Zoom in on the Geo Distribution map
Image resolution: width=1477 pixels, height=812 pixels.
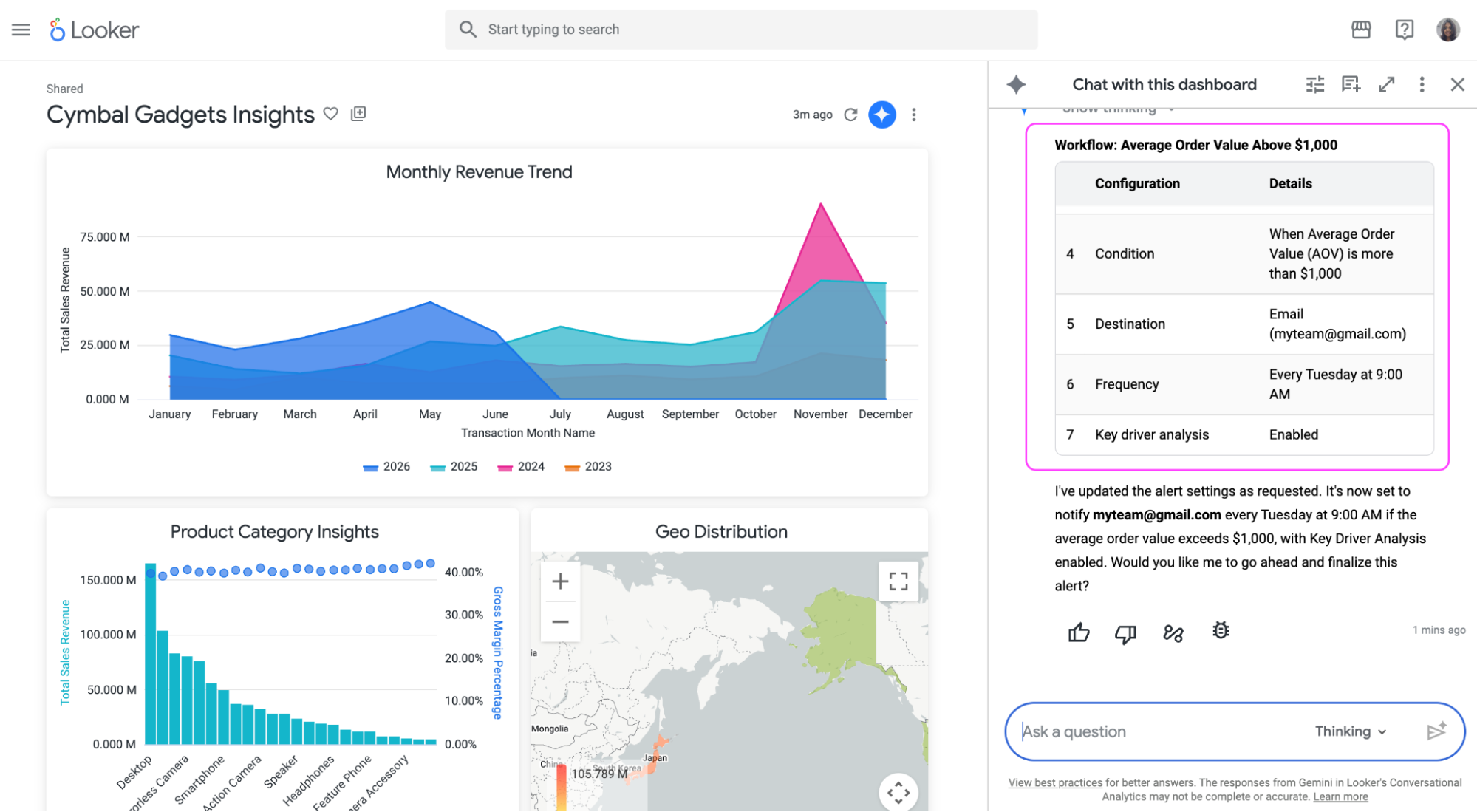click(x=560, y=581)
